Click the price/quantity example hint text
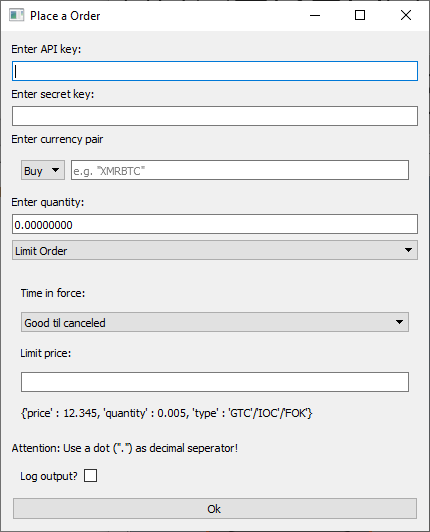Viewport: 430px width, 532px height. tap(167, 413)
